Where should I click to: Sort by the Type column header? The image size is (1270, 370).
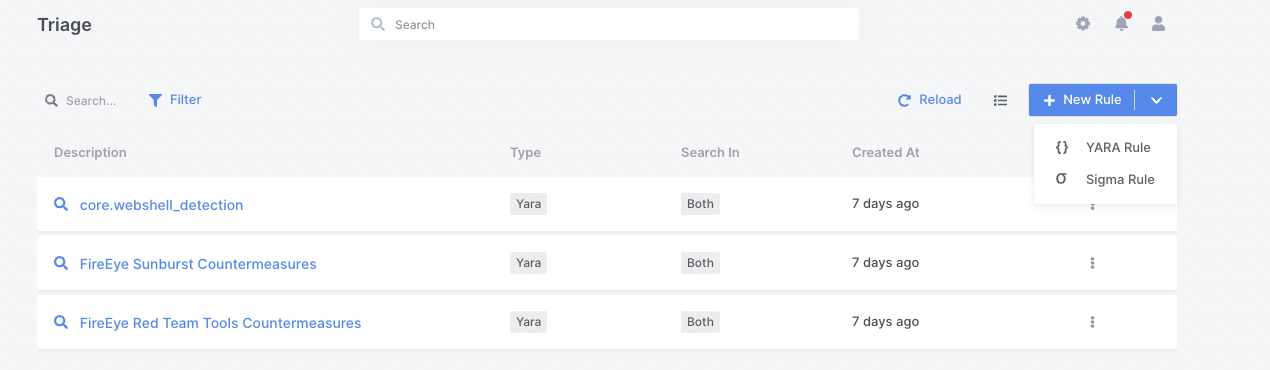pyautogui.click(x=525, y=153)
